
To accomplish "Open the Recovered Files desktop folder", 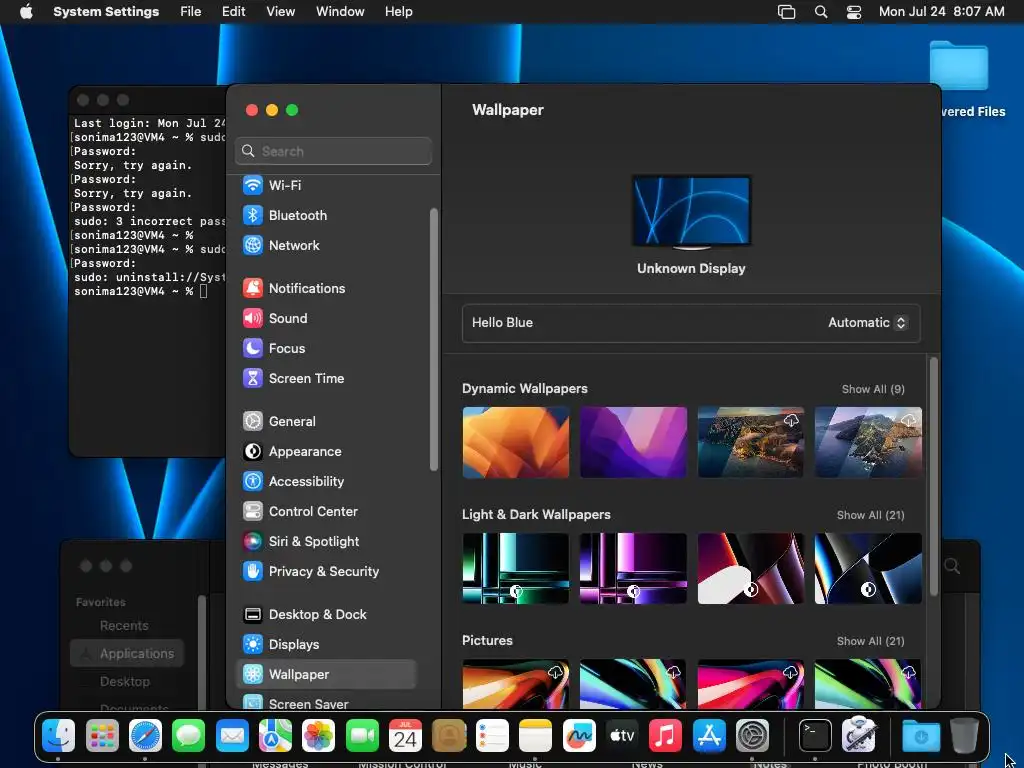I will point(959,65).
